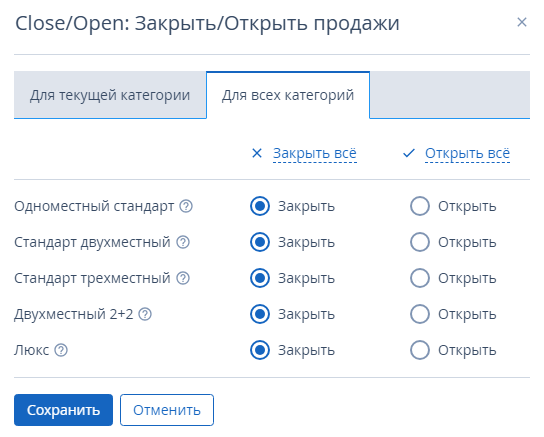Select 'Открыть' for Стандарт двухместный

click(x=420, y=242)
